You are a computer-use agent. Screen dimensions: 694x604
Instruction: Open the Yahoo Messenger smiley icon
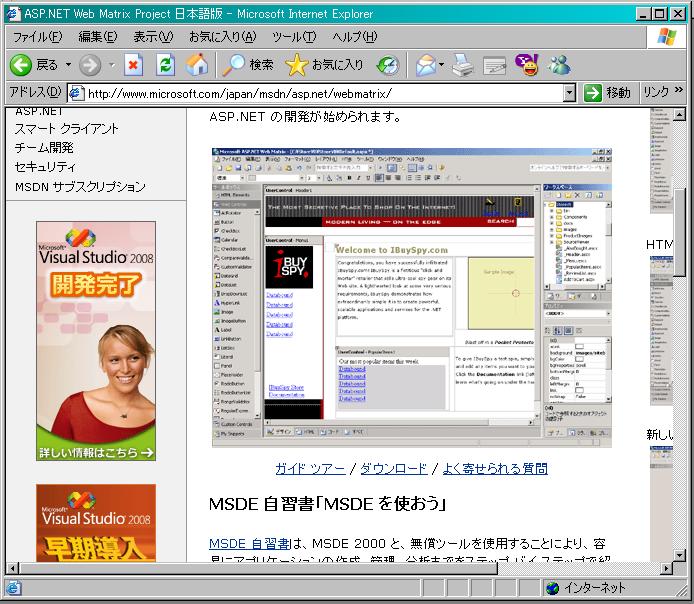(x=527, y=65)
